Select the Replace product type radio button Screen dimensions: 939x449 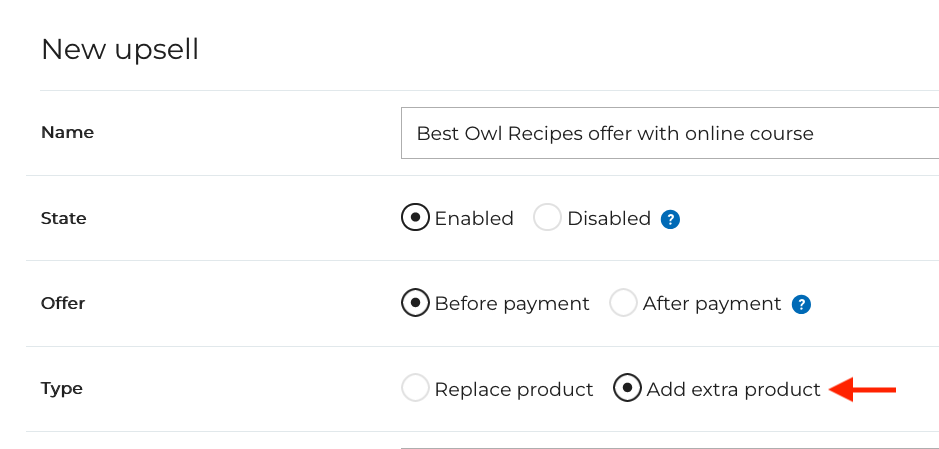tap(415, 388)
